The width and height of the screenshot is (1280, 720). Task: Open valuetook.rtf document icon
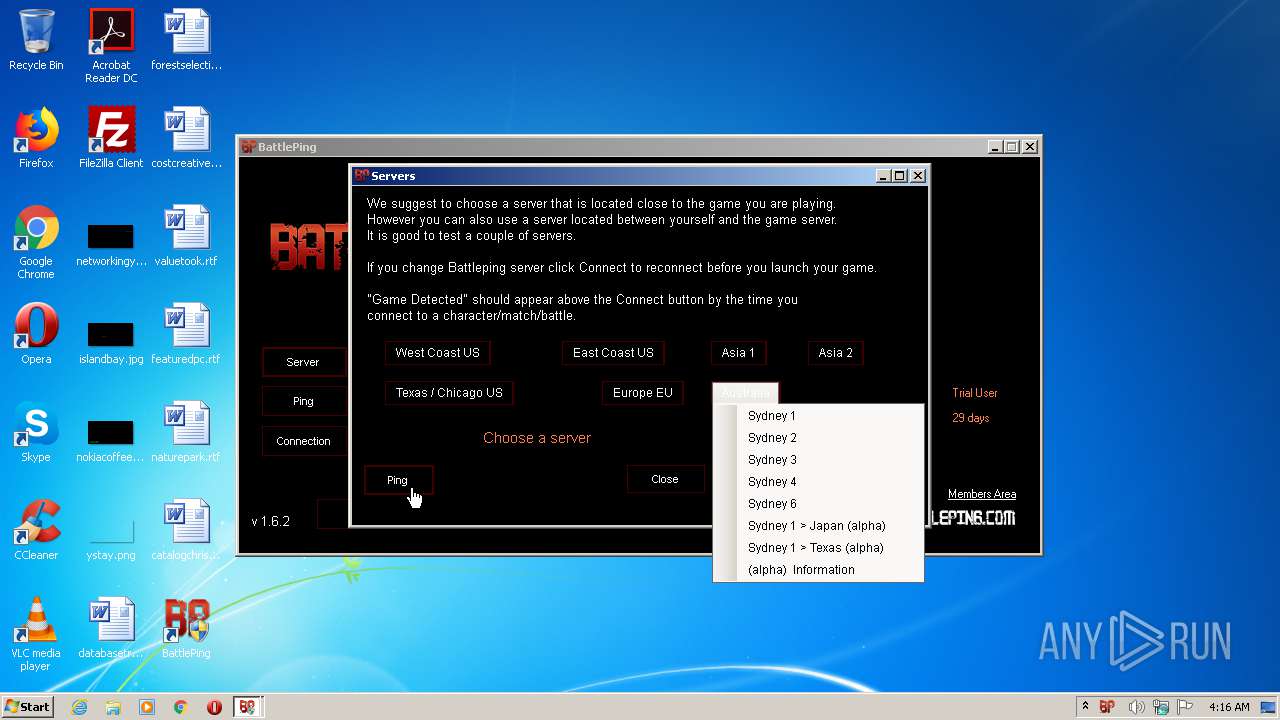pyautogui.click(x=186, y=236)
